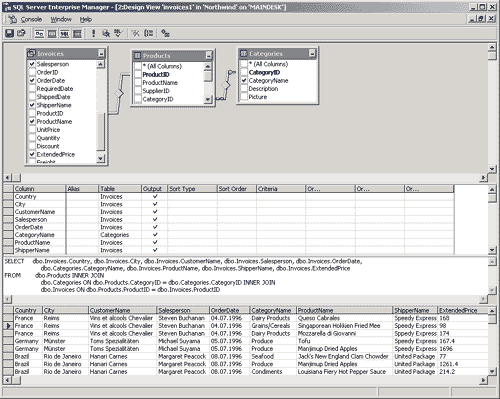Viewport: 500px width, 399px height.
Task: Select the 'Tofu' product cell in results
Action: click(345, 341)
